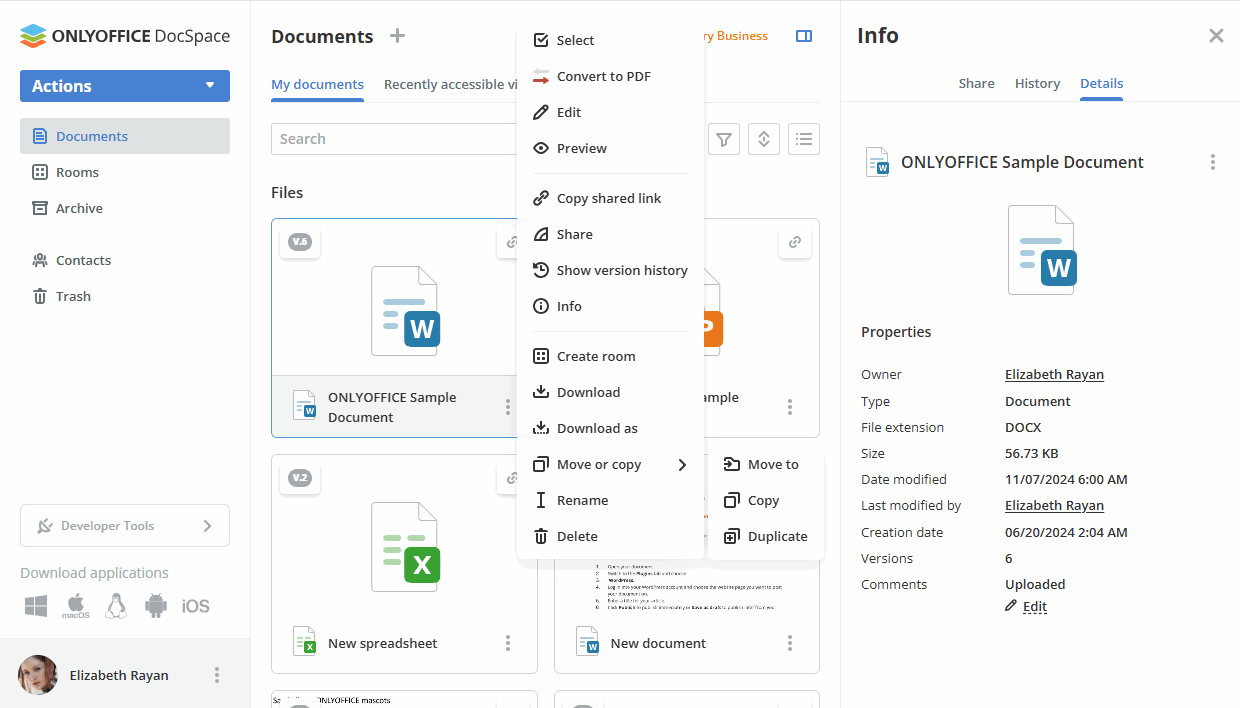Open the Documents section
The height and width of the screenshot is (708, 1240).
(x=125, y=136)
